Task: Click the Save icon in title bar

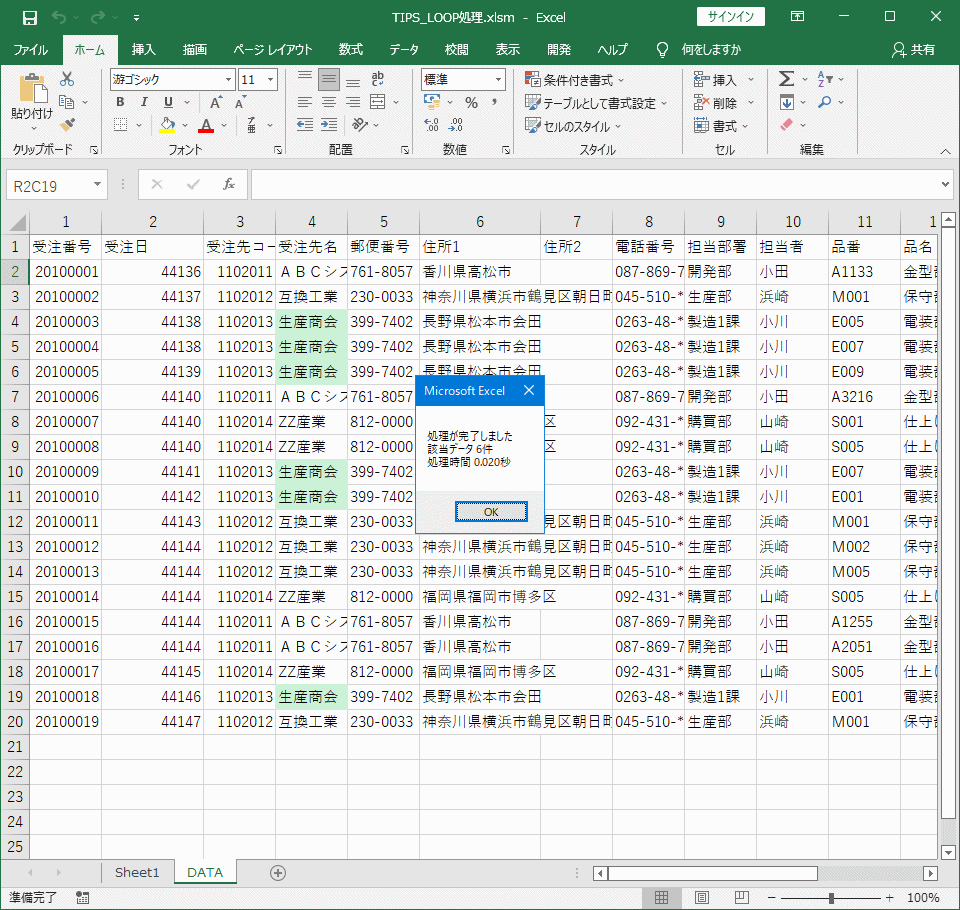Action: 29,18
